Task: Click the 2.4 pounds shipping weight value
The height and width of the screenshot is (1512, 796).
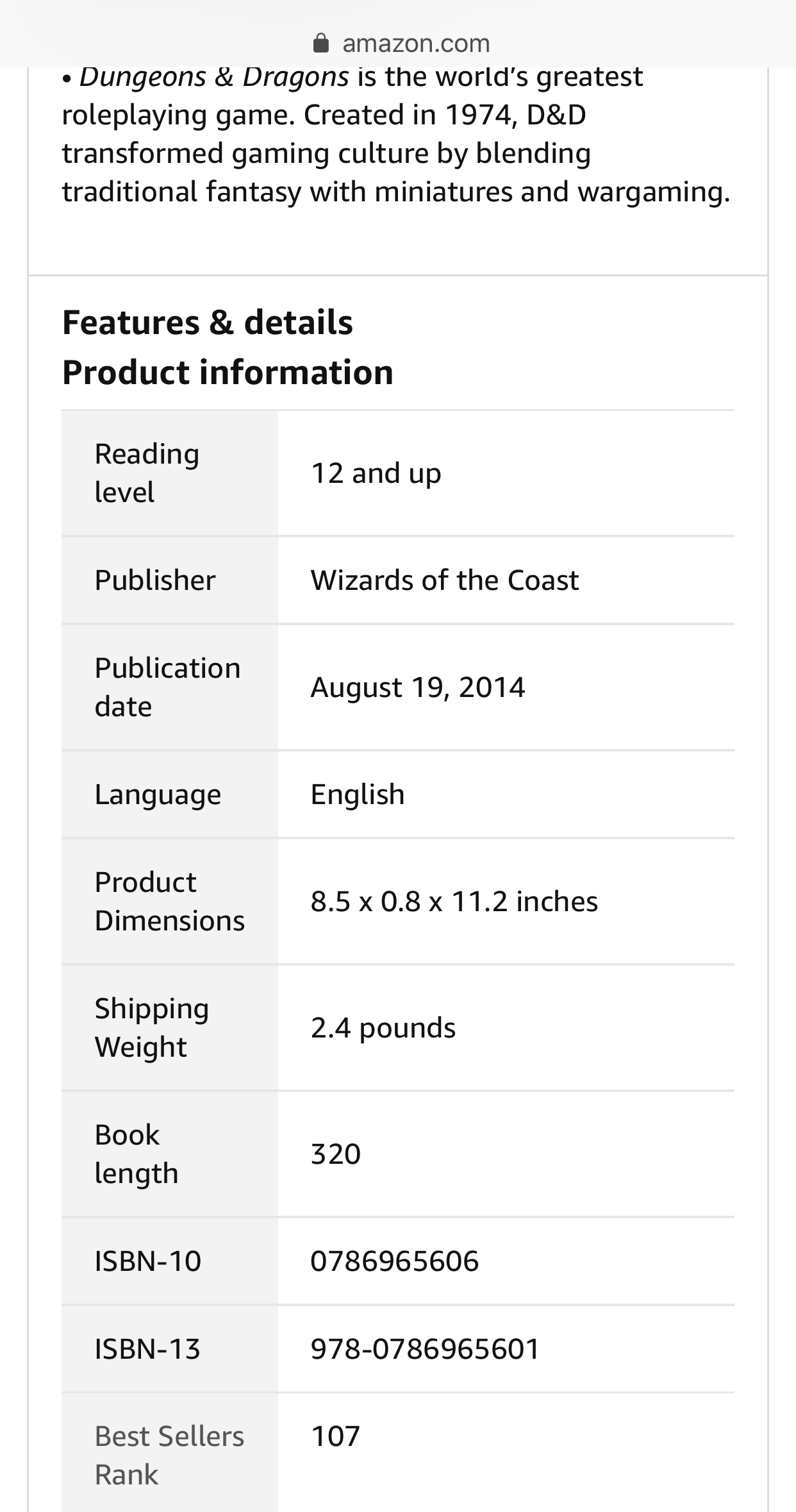Action: click(383, 1028)
